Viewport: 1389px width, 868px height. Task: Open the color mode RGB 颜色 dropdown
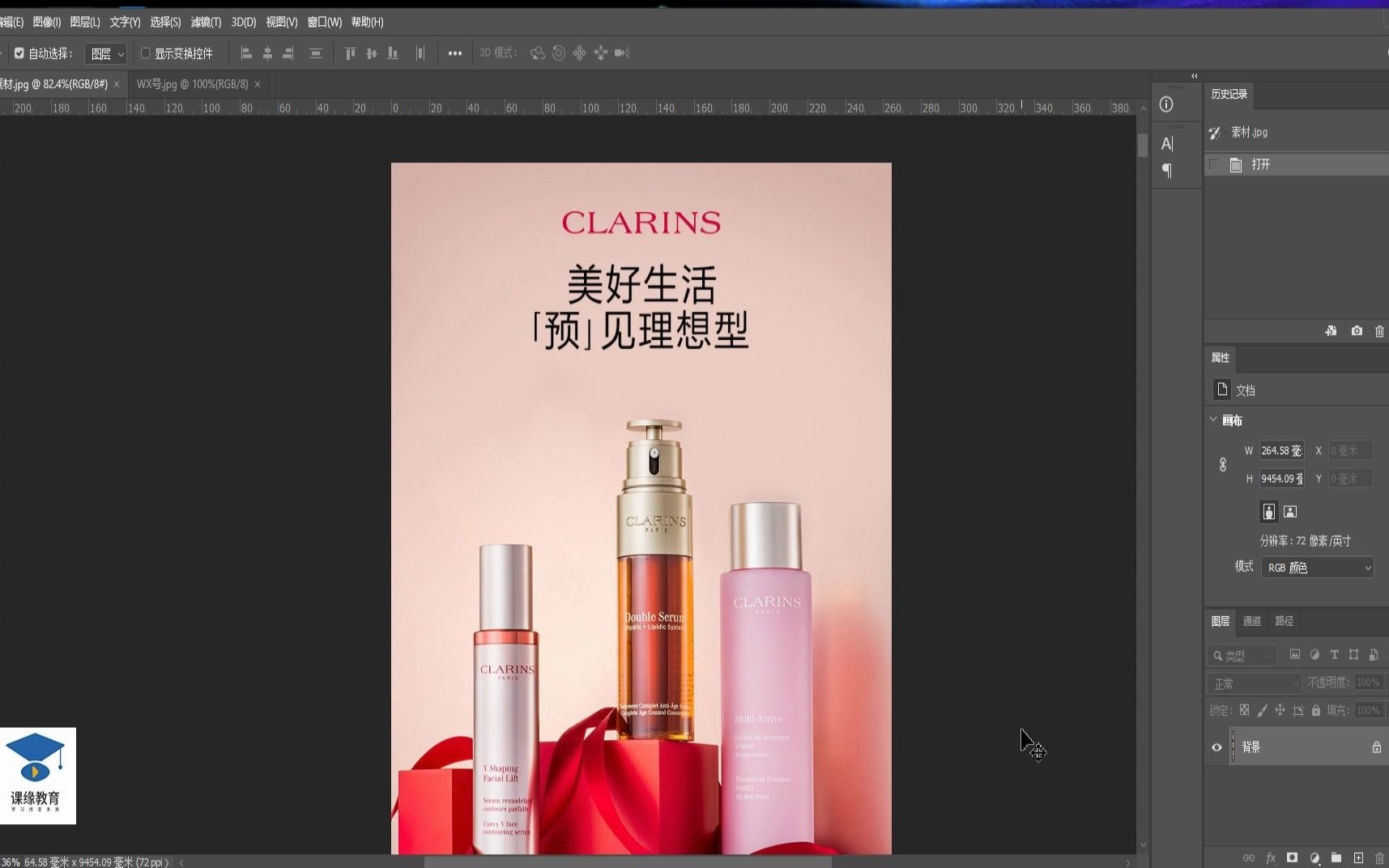(x=1318, y=568)
